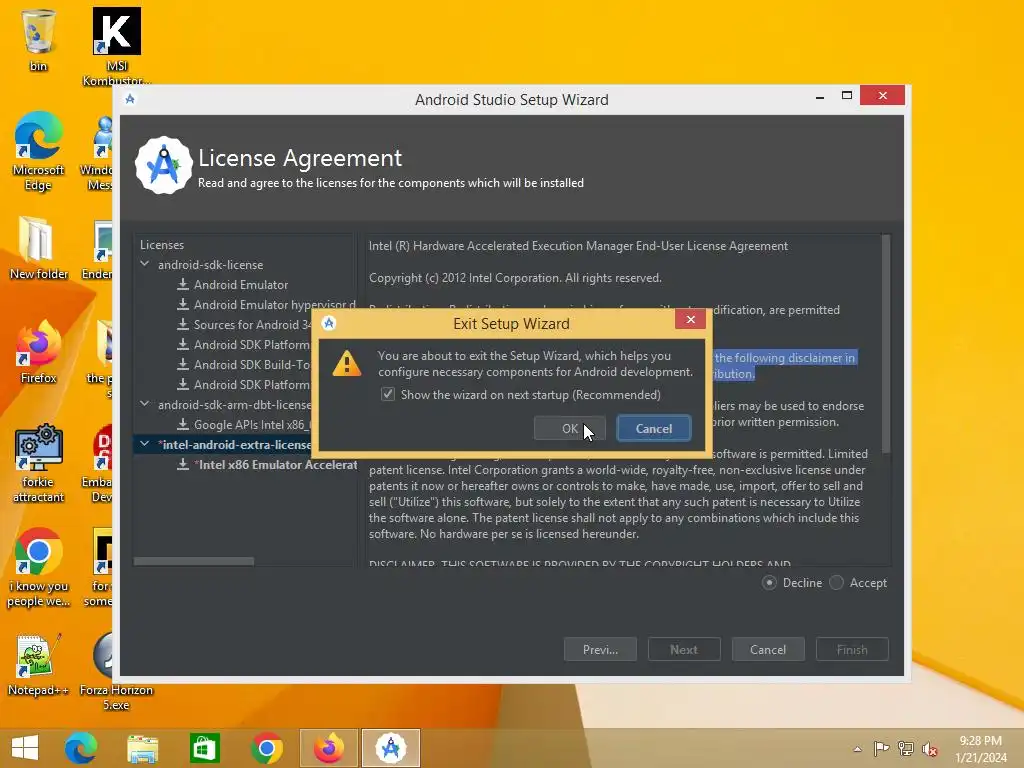
Task: Select Google APIs Intel x86 item
Action: click(251, 424)
